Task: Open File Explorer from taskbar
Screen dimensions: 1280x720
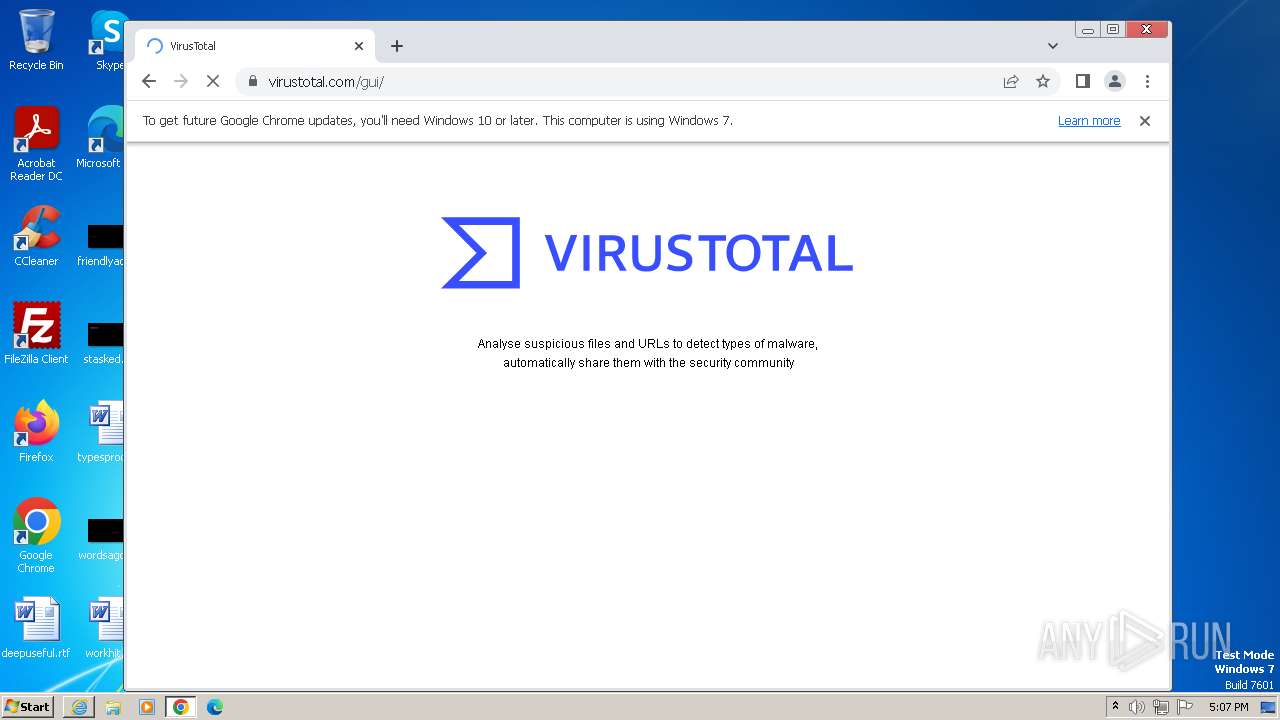Action: click(113, 707)
